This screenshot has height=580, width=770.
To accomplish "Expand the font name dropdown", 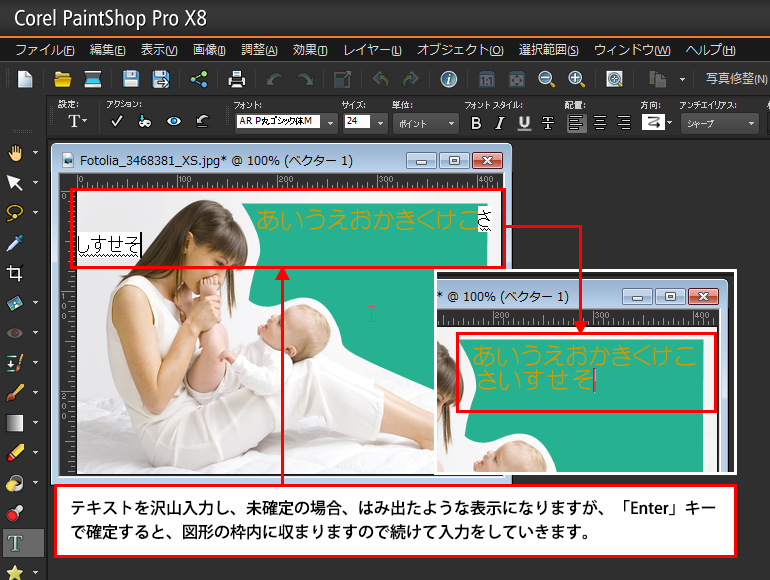I will point(330,123).
